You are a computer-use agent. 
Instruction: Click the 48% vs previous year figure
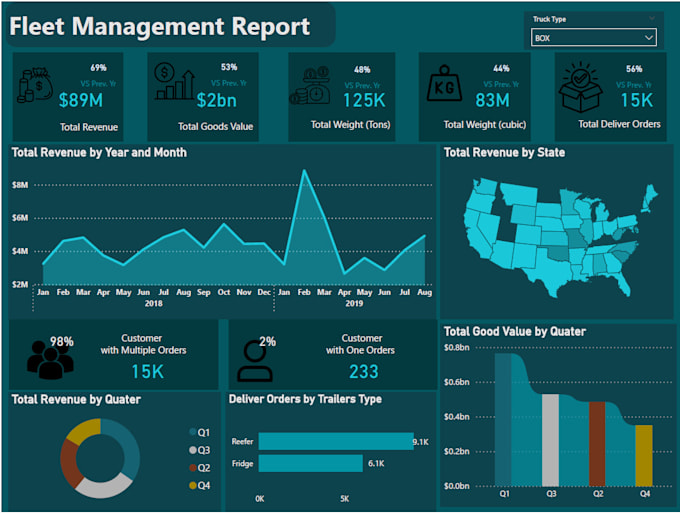[x=362, y=70]
